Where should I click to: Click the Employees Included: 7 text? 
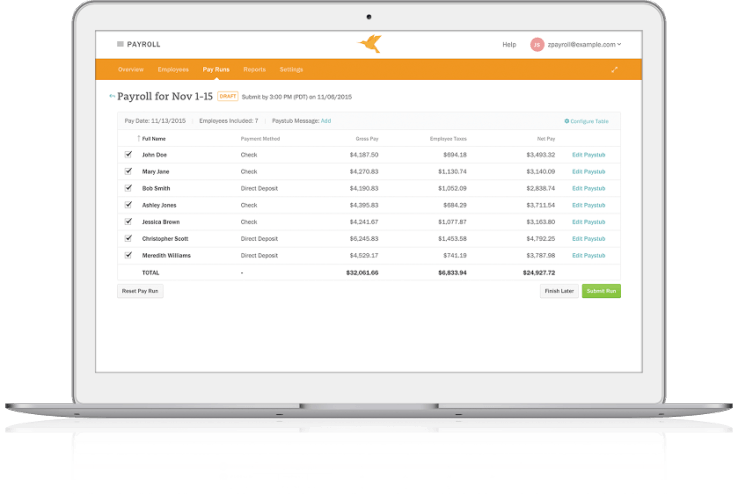click(229, 121)
